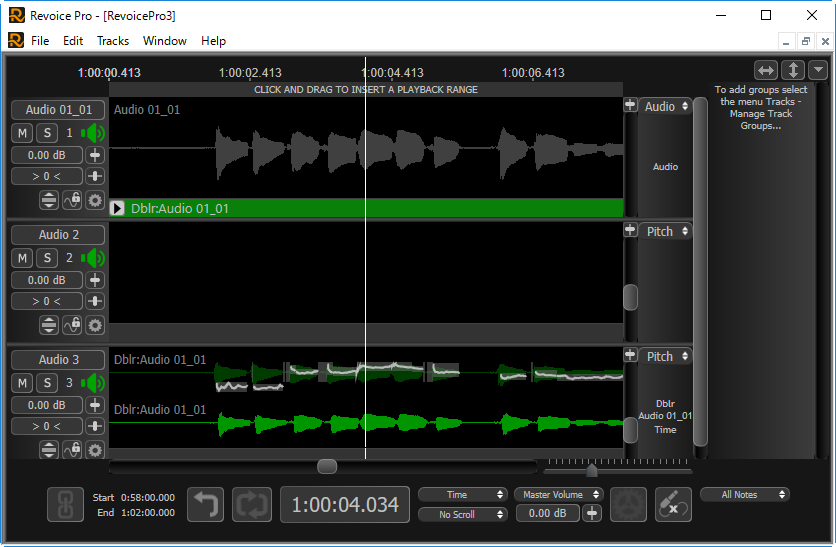Open the Help menu
The image size is (836, 547).
click(x=213, y=41)
